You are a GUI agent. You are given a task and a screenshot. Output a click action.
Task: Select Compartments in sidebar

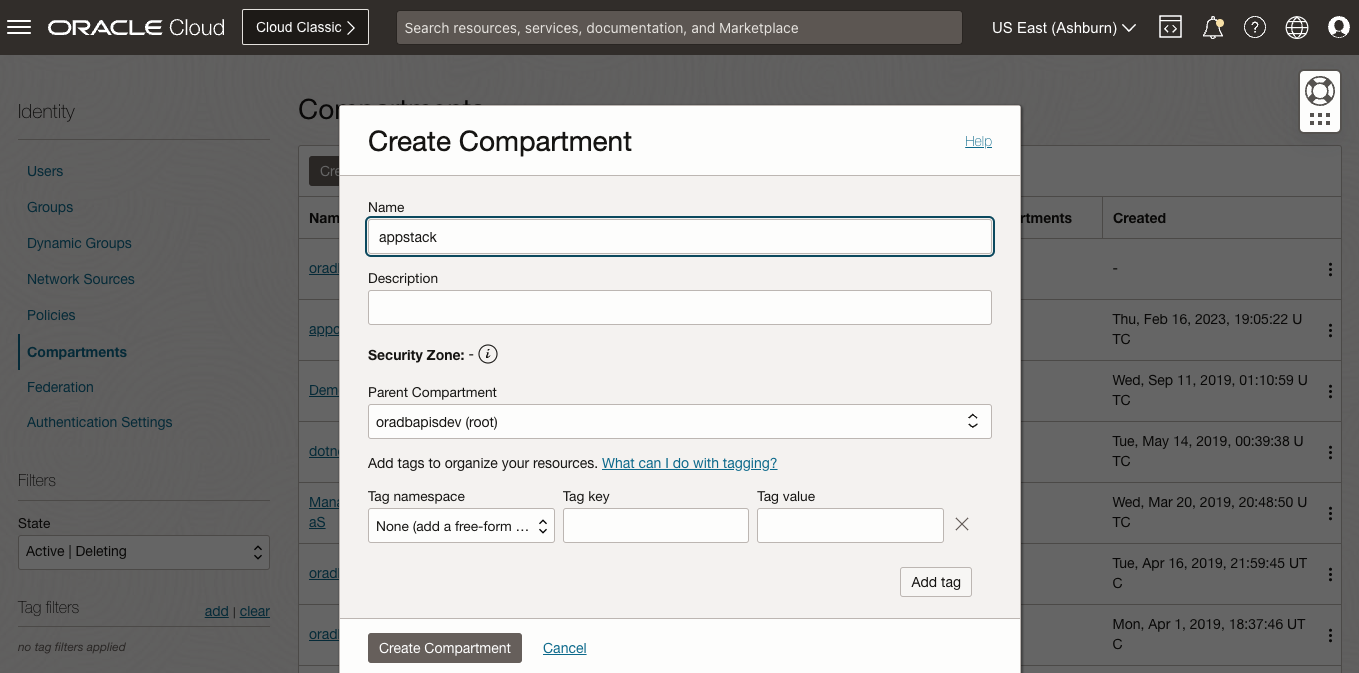click(77, 352)
